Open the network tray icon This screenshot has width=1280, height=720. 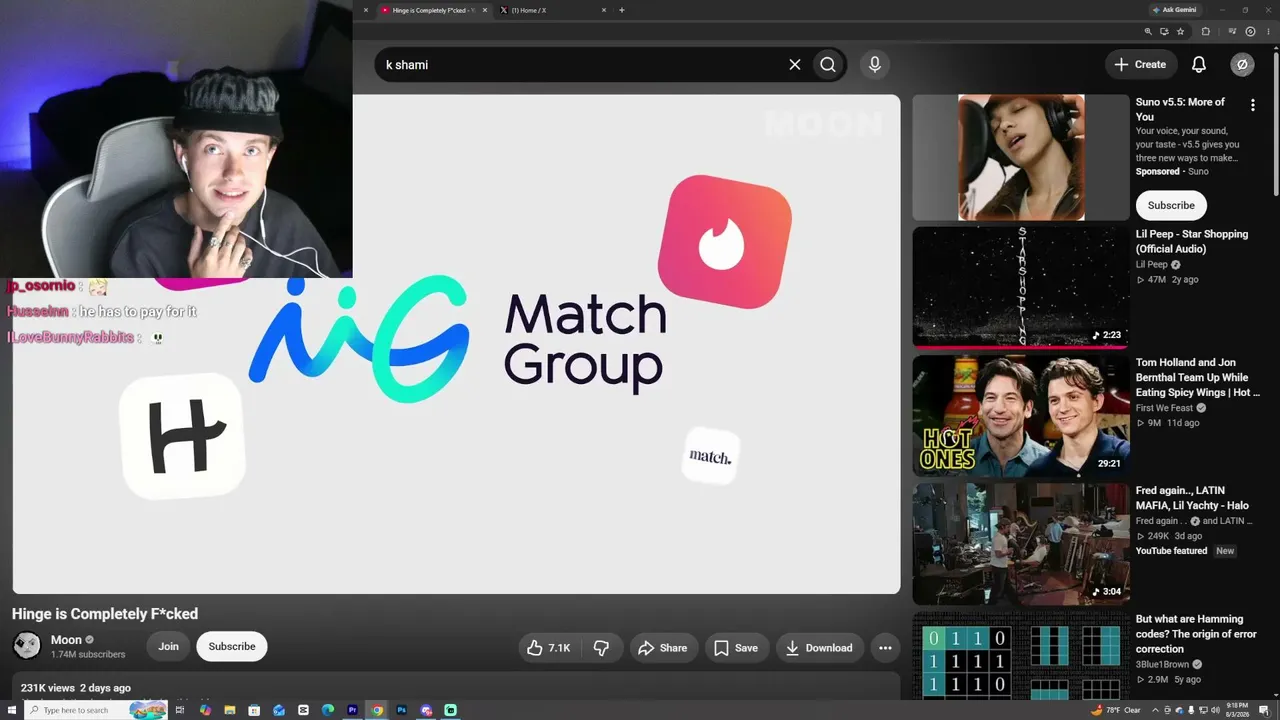[1203, 710]
